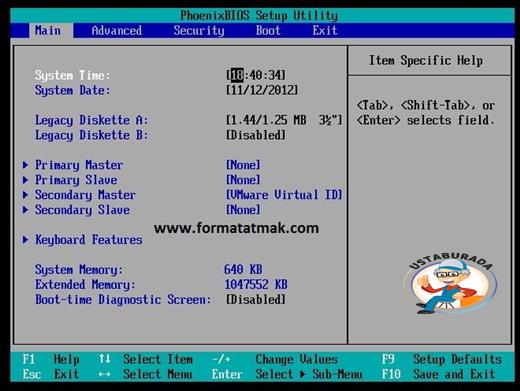Click Secondary Slave [None] value
Viewport: 520px width, 391px height.
(x=243, y=210)
